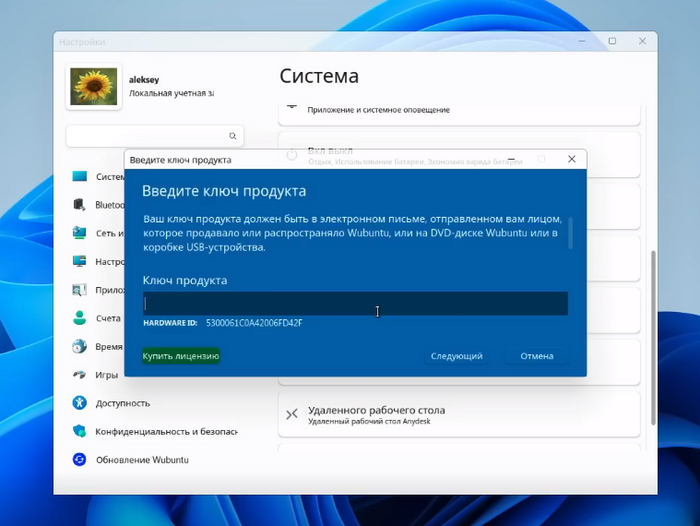Open Доступность accessibility icon
This screenshot has height=526, width=700.
click(80, 403)
